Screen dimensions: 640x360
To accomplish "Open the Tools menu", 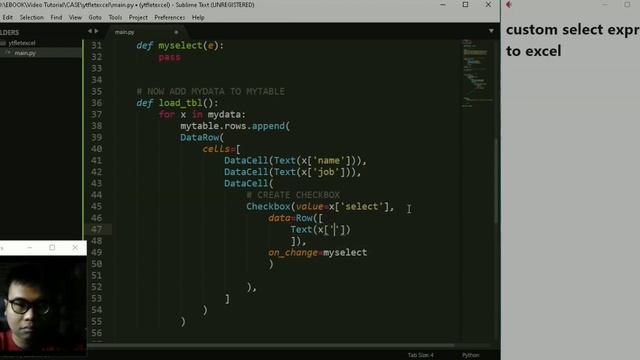I will pyautogui.click(x=115, y=18).
